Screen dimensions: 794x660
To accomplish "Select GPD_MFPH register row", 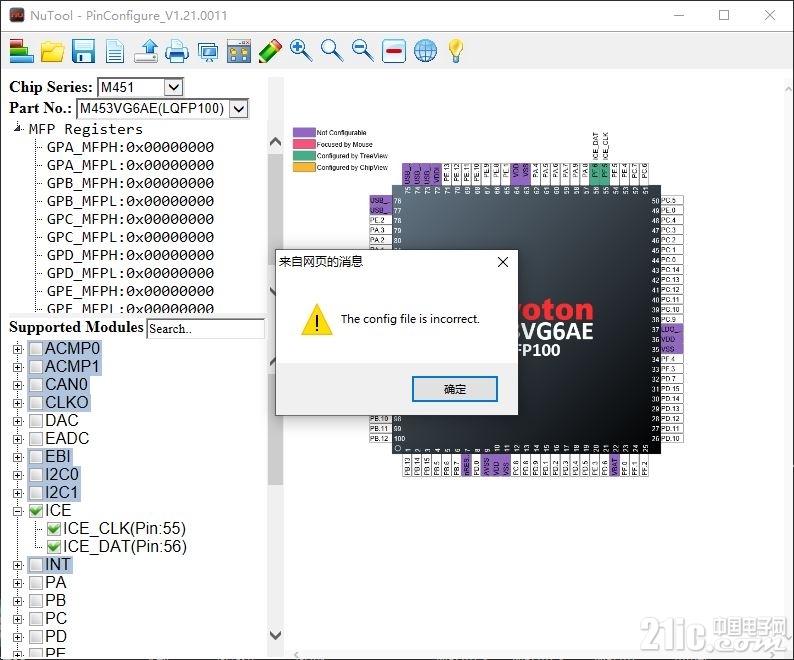I will coord(130,255).
